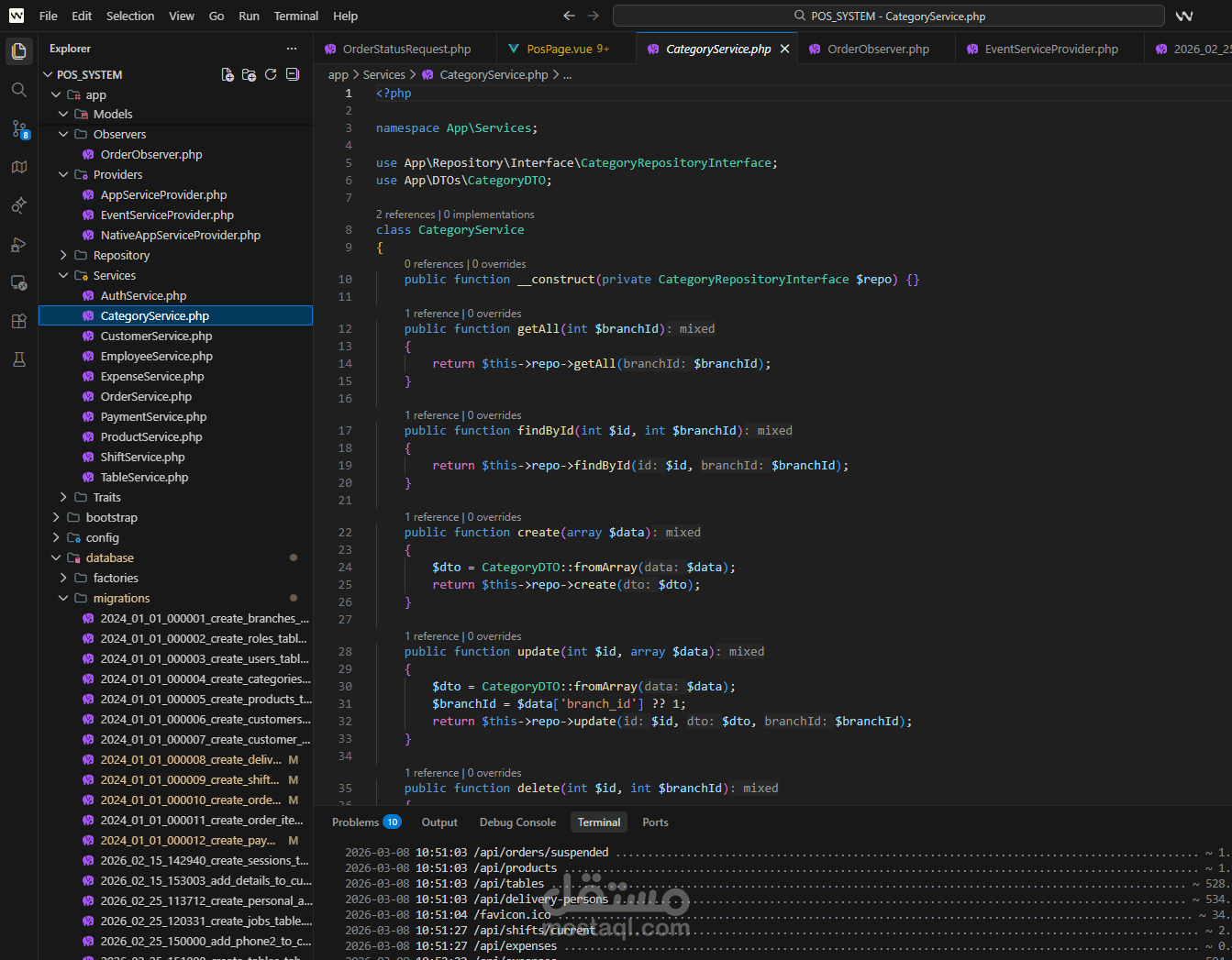Click the Services breadcrumb segment
This screenshot has height=960, width=1232.
(x=383, y=74)
